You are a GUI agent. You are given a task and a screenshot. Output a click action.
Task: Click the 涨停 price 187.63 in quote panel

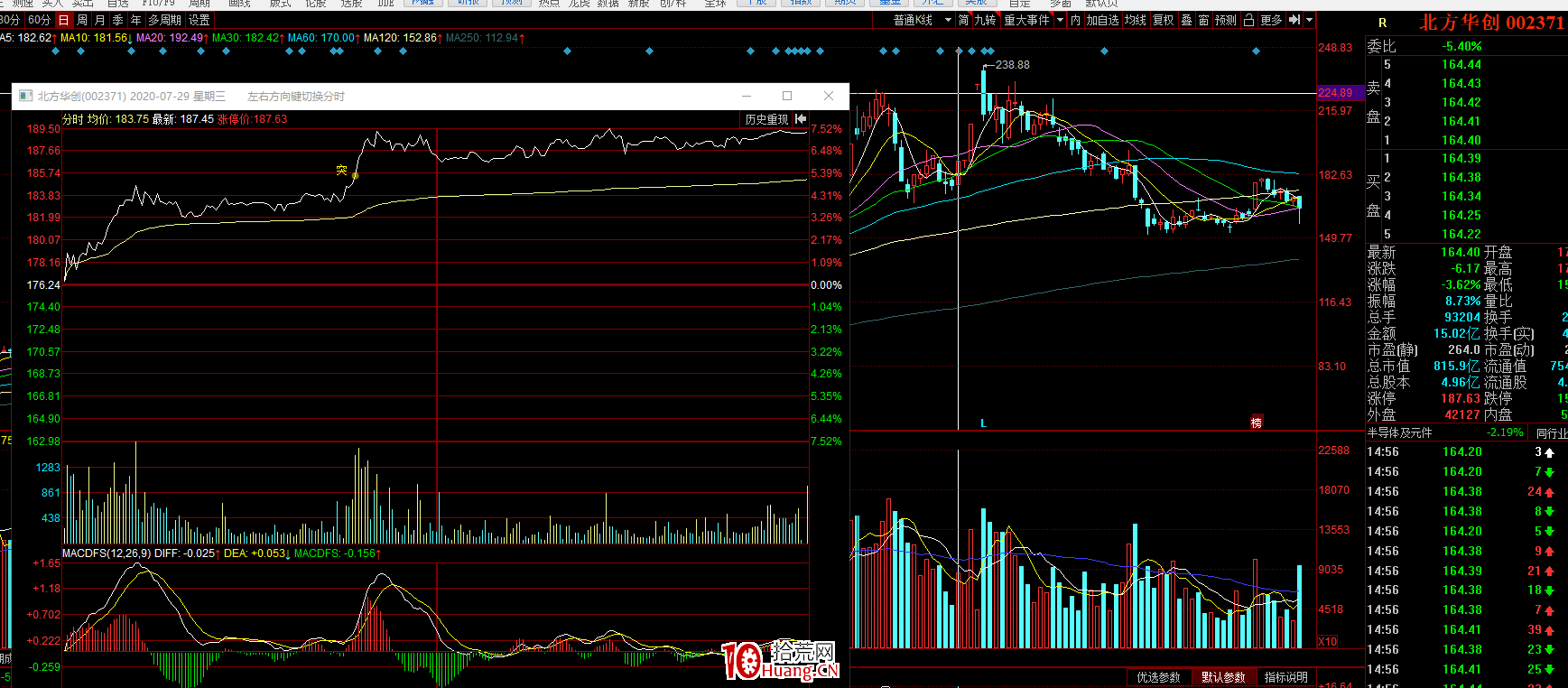1461,399
